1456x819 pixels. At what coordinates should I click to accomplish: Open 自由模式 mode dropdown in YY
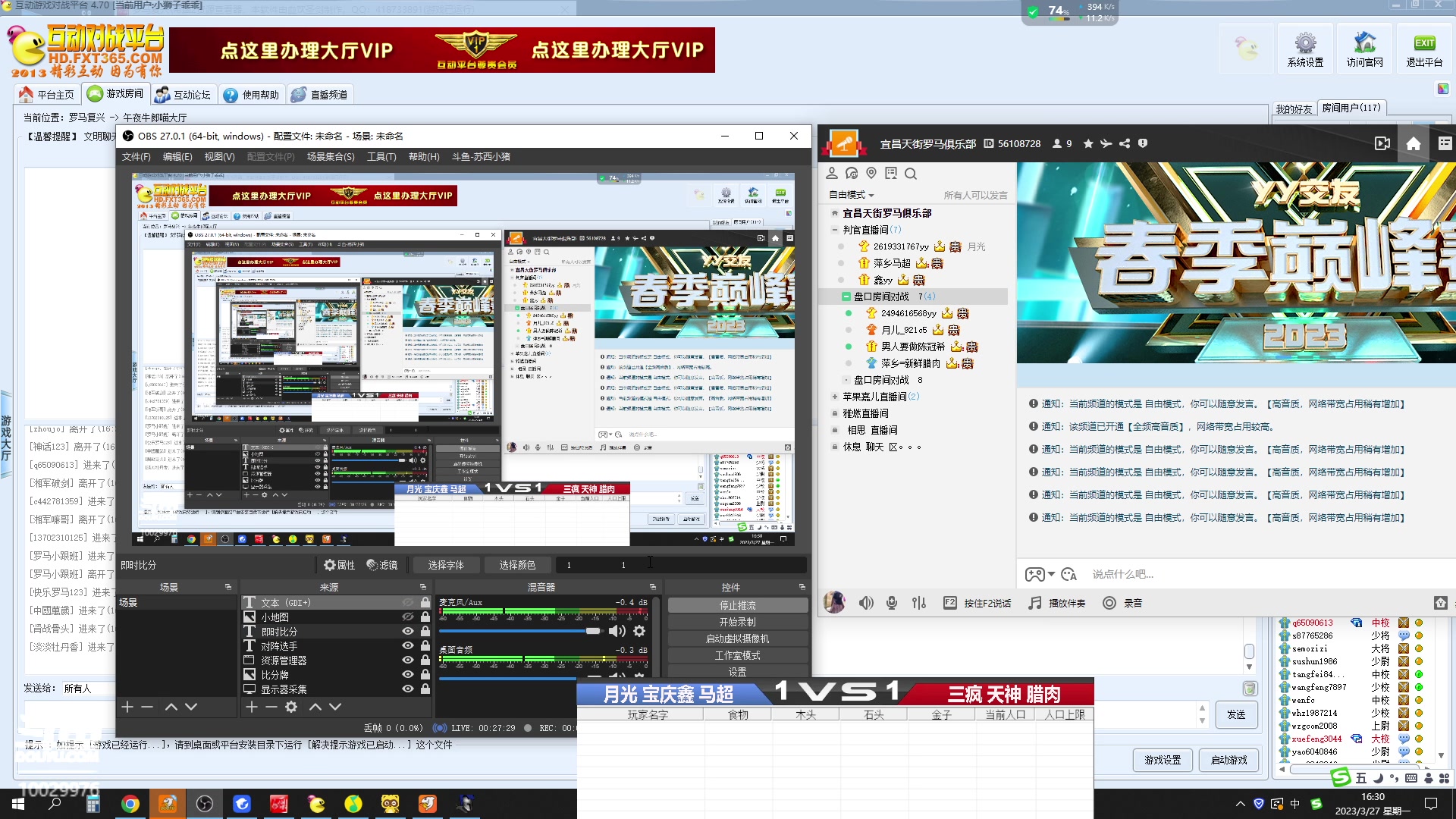point(851,195)
